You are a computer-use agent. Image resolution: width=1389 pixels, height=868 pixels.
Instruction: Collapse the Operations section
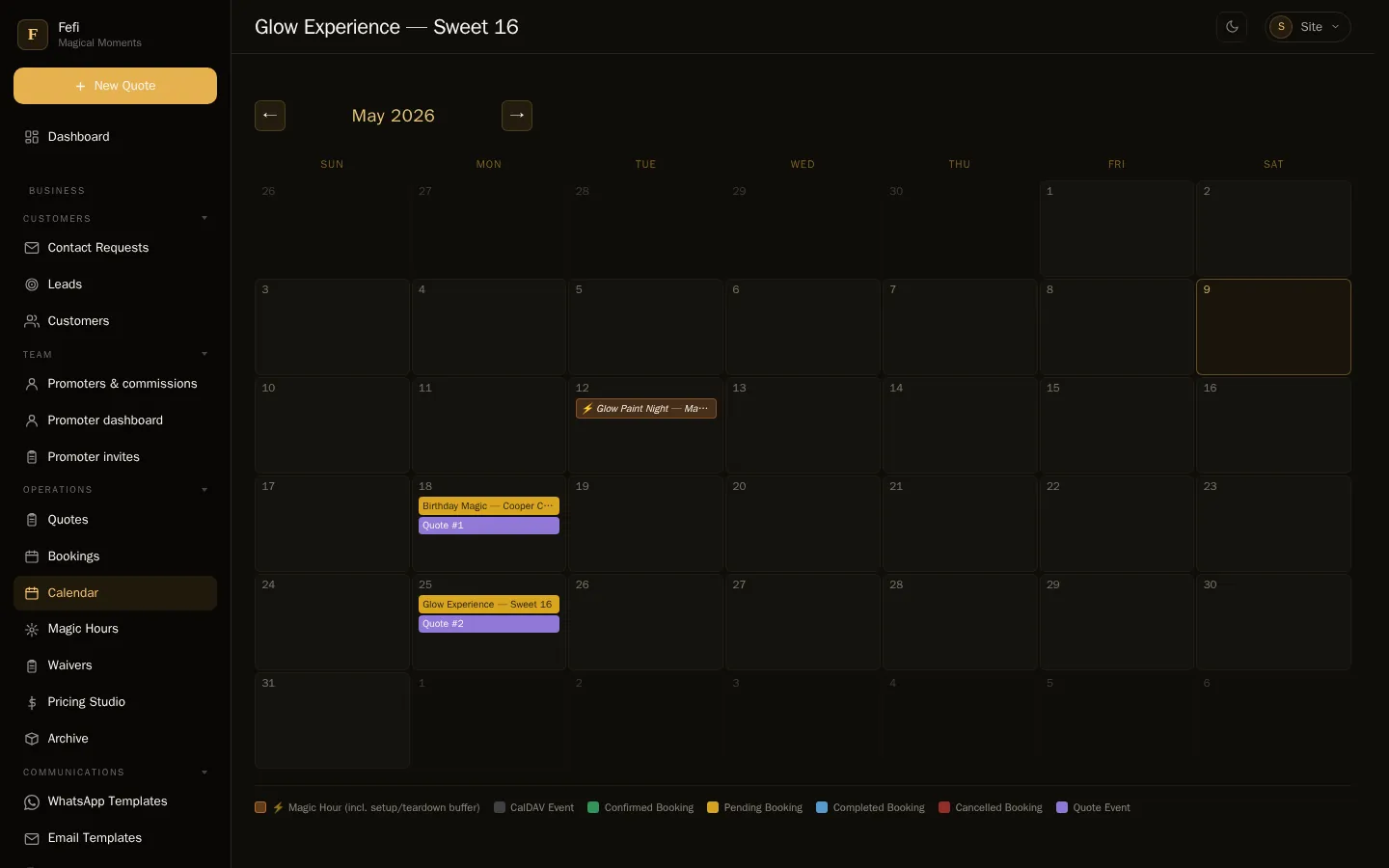204,490
